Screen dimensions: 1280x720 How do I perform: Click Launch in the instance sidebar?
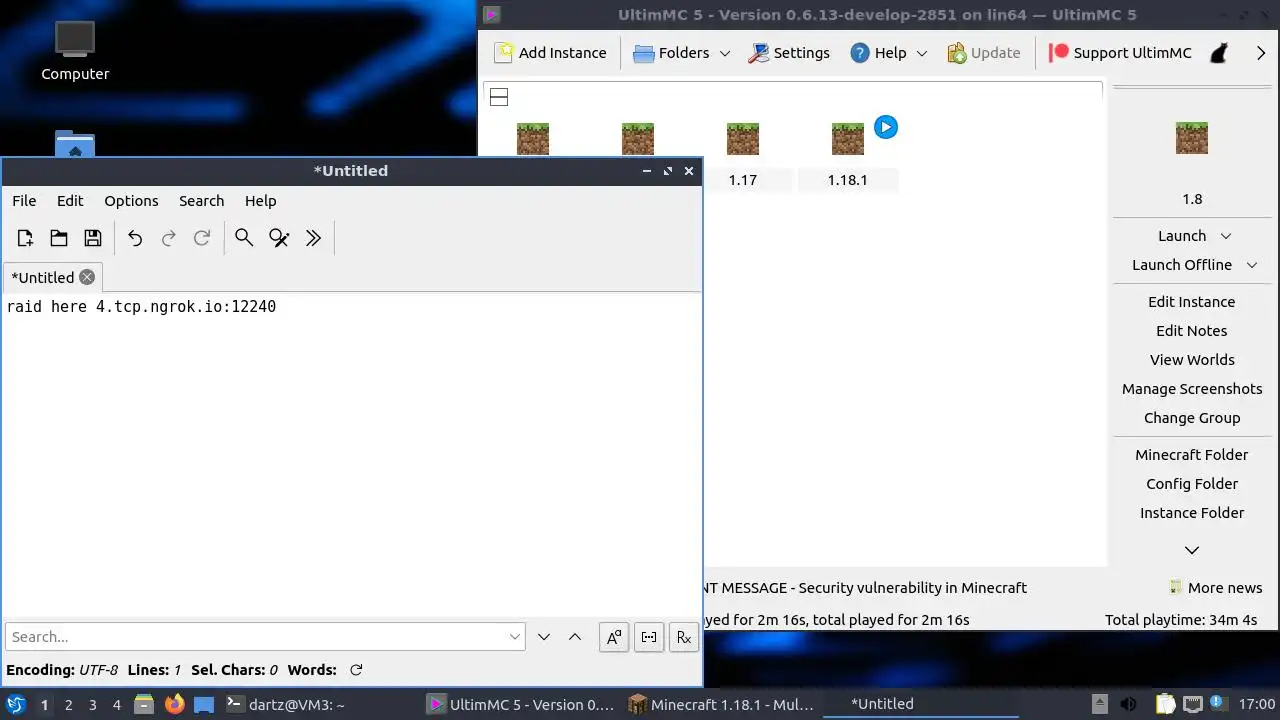tap(1182, 236)
